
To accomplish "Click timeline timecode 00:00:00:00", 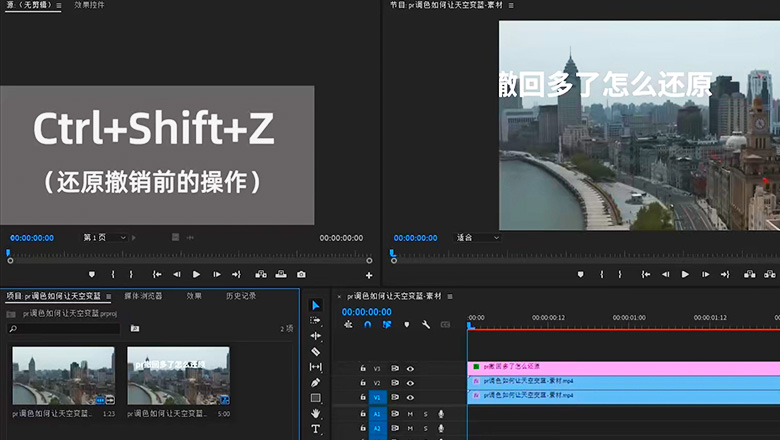I will 367,312.
